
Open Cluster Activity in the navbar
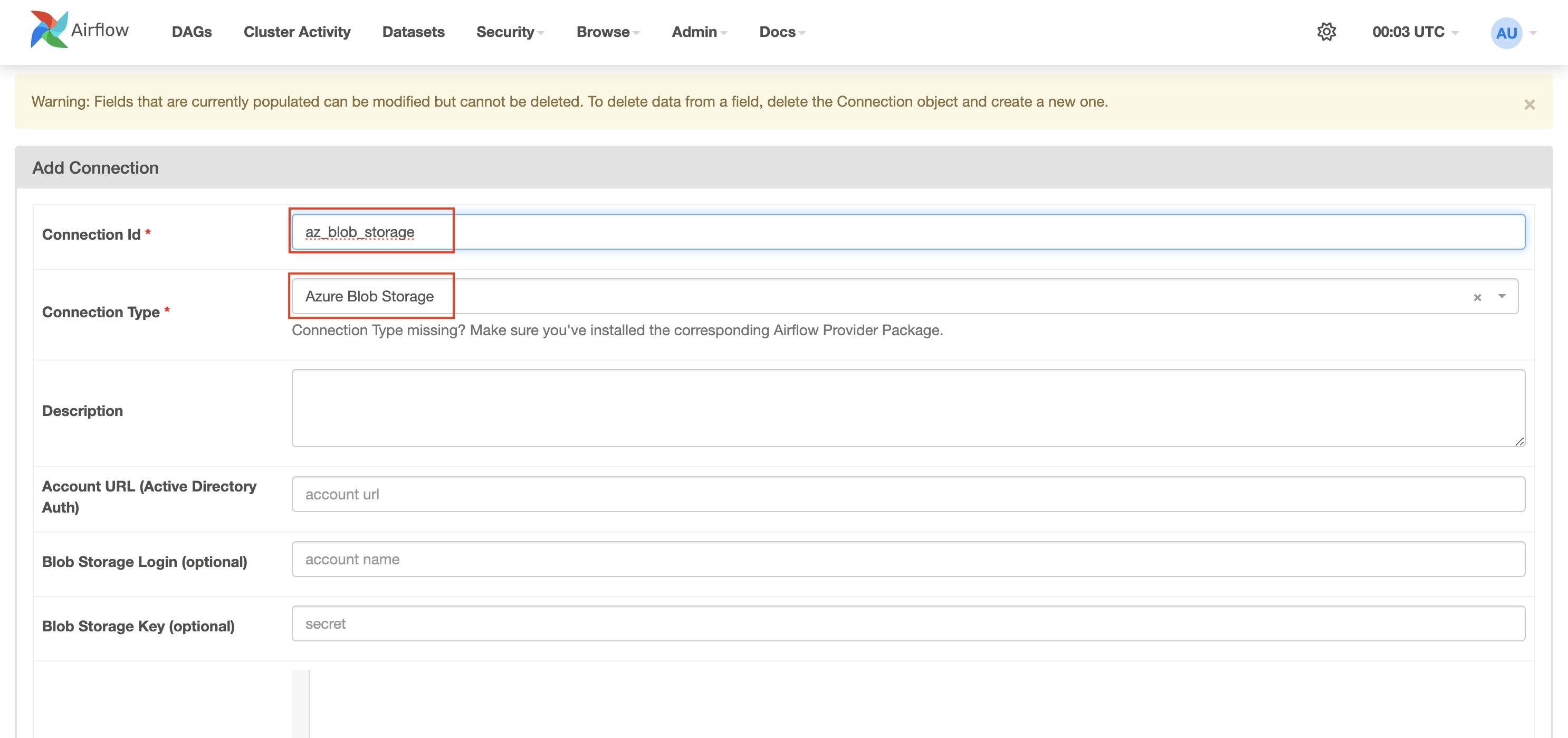[297, 32]
